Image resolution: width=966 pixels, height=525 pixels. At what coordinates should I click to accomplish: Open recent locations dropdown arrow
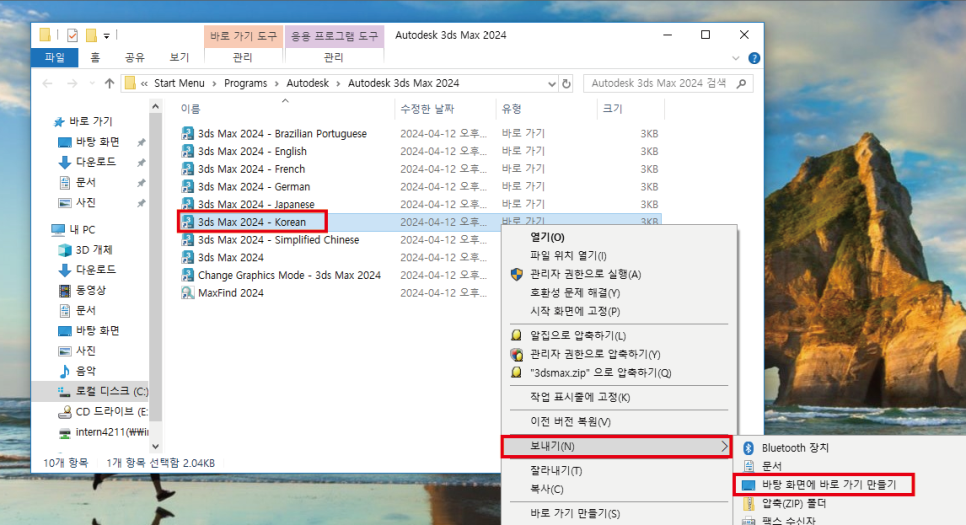point(92,83)
